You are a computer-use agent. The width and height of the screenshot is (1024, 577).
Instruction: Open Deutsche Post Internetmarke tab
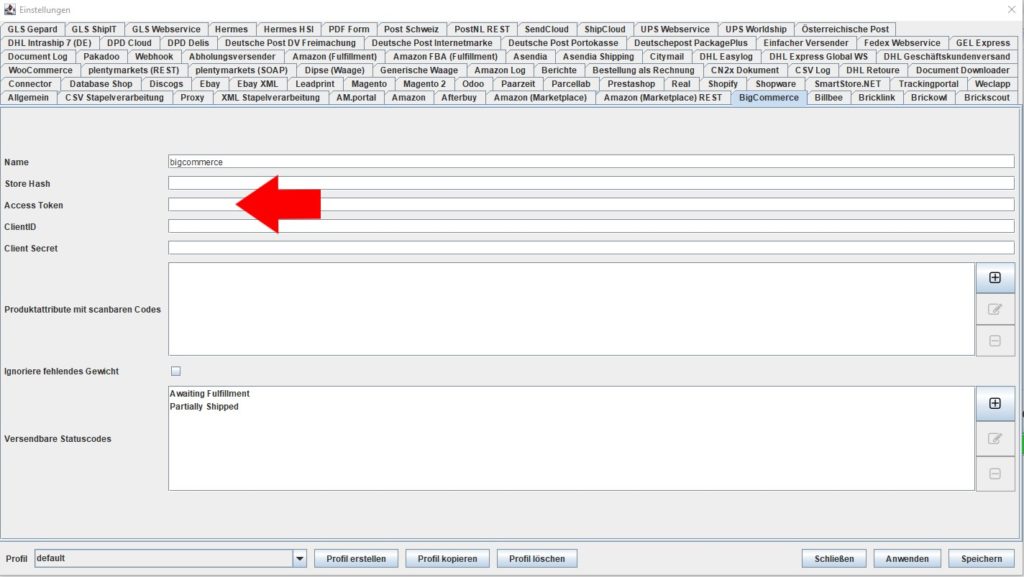[432, 43]
